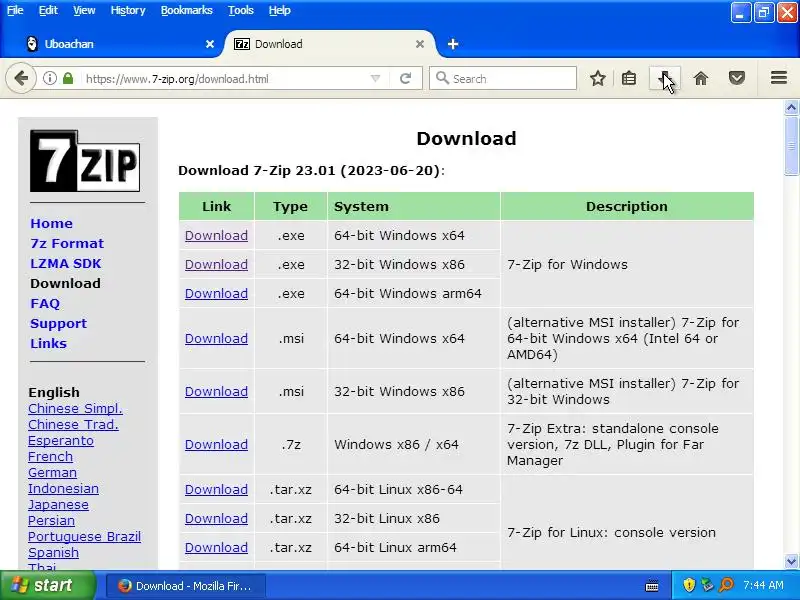Image resolution: width=800 pixels, height=600 pixels.
Task: Open the View menu
Action: 84,10
